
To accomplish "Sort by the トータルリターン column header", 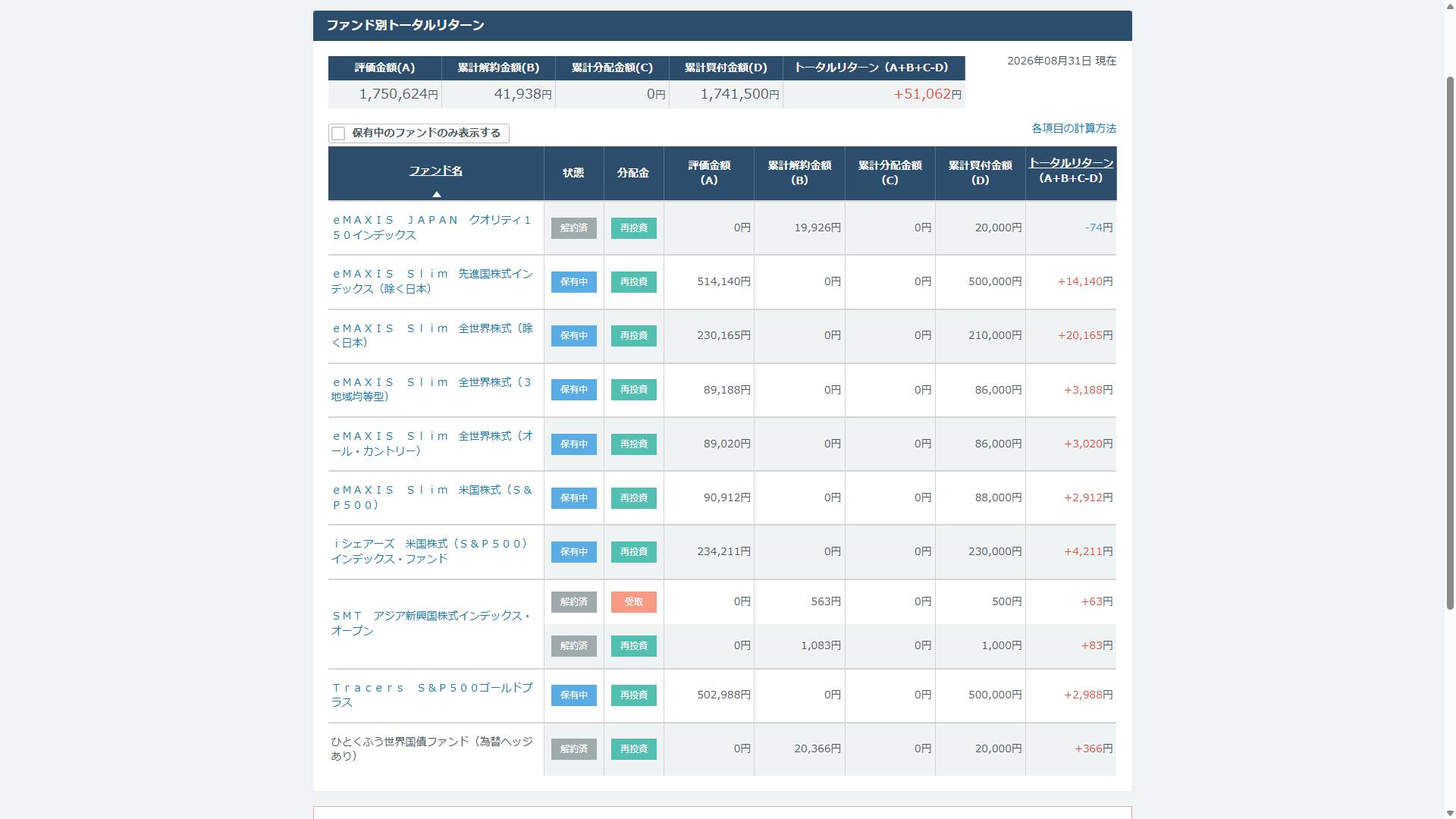I will tap(1071, 163).
